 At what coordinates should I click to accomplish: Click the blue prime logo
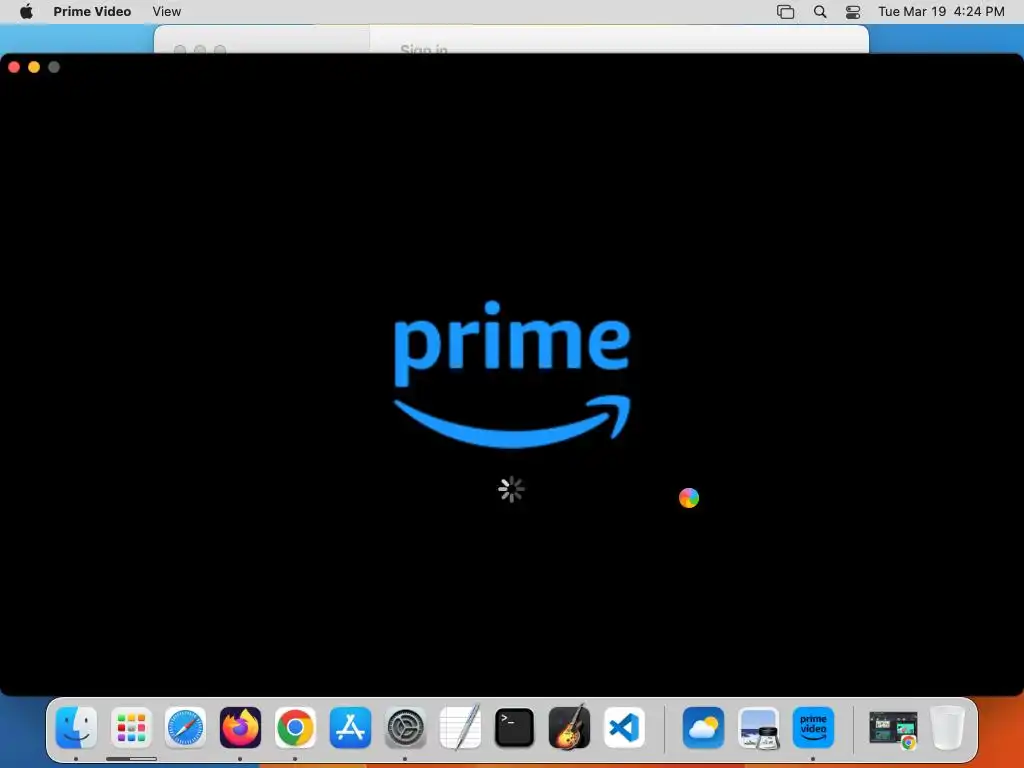coord(512,374)
